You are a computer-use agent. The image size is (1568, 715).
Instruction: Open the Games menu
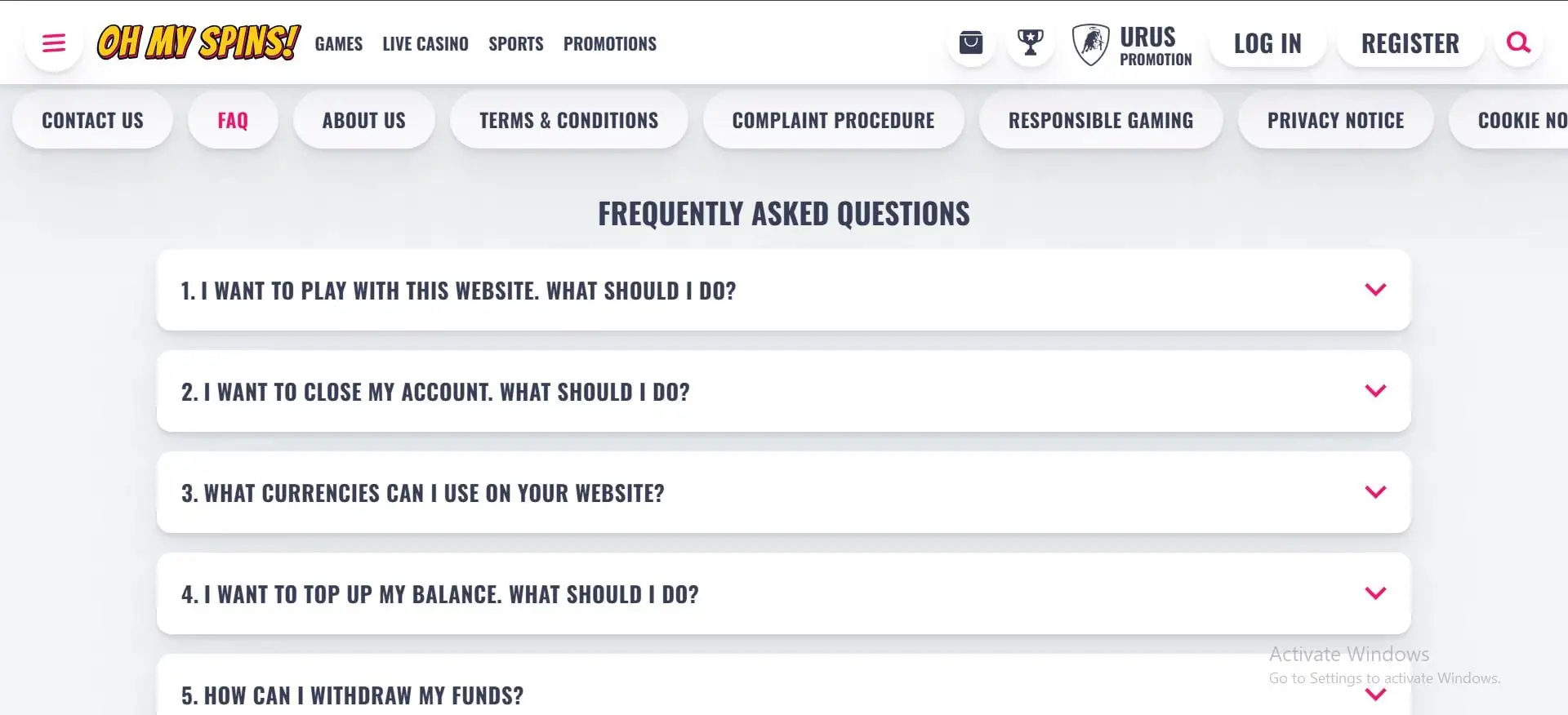[339, 43]
